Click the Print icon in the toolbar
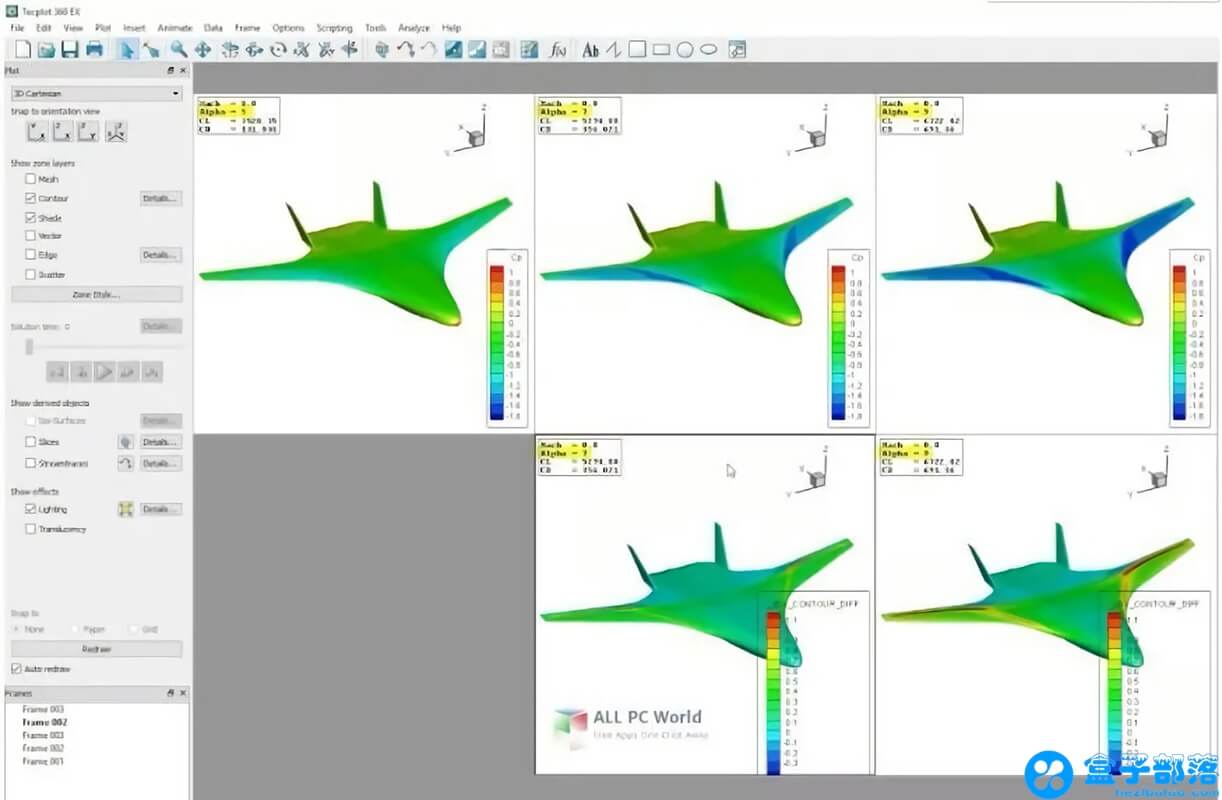The image size is (1222, 800). [x=94, y=49]
